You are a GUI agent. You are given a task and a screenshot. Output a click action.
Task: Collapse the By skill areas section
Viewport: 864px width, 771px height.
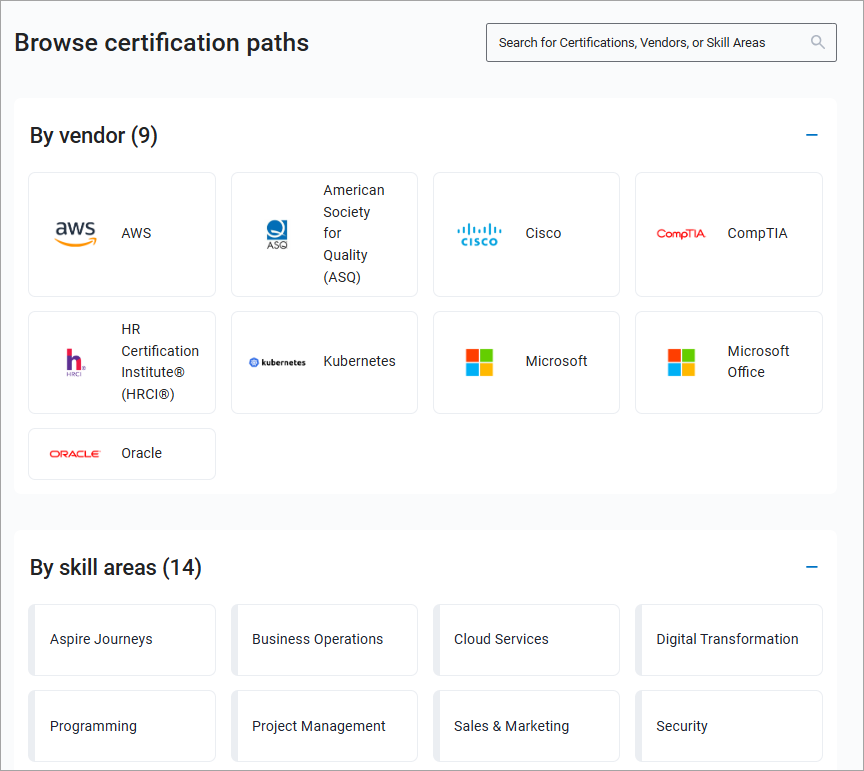[812, 567]
